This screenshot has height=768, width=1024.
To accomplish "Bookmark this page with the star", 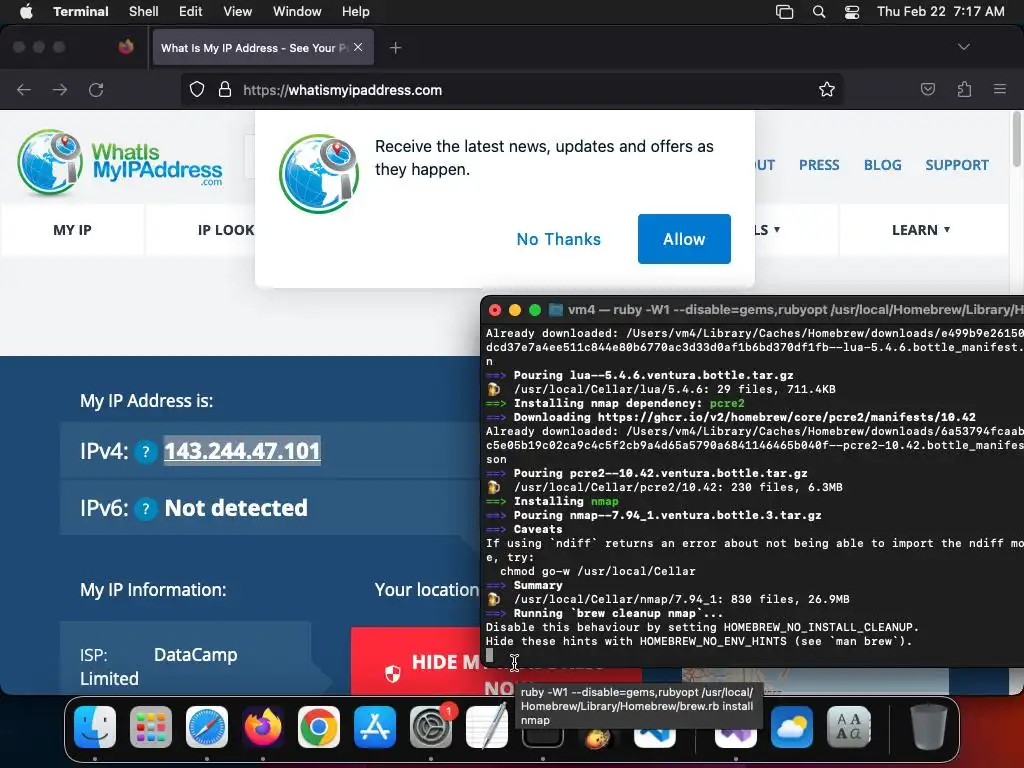I will coord(827,89).
